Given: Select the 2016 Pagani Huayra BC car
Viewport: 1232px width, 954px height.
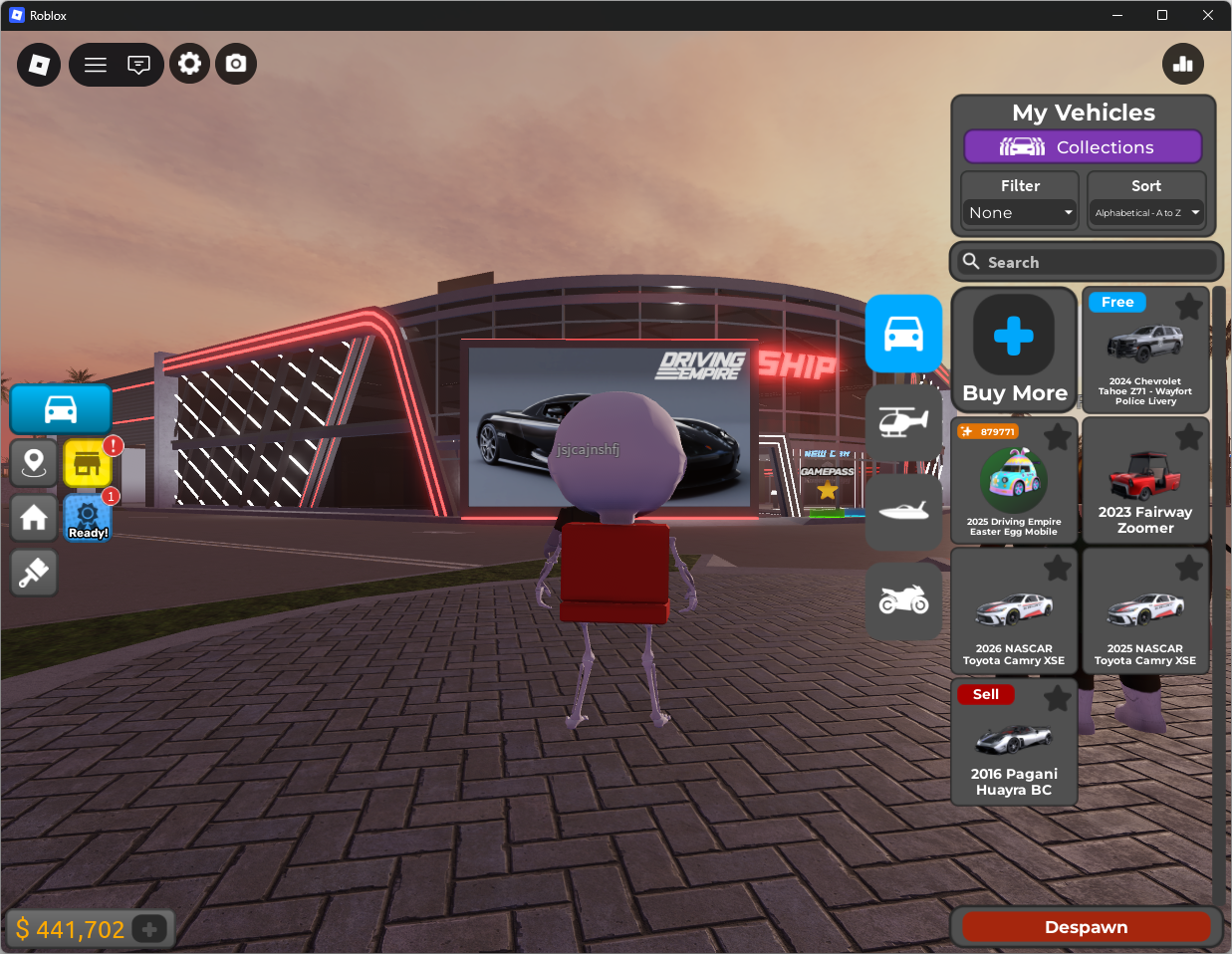Looking at the screenshot, I should click(1014, 742).
